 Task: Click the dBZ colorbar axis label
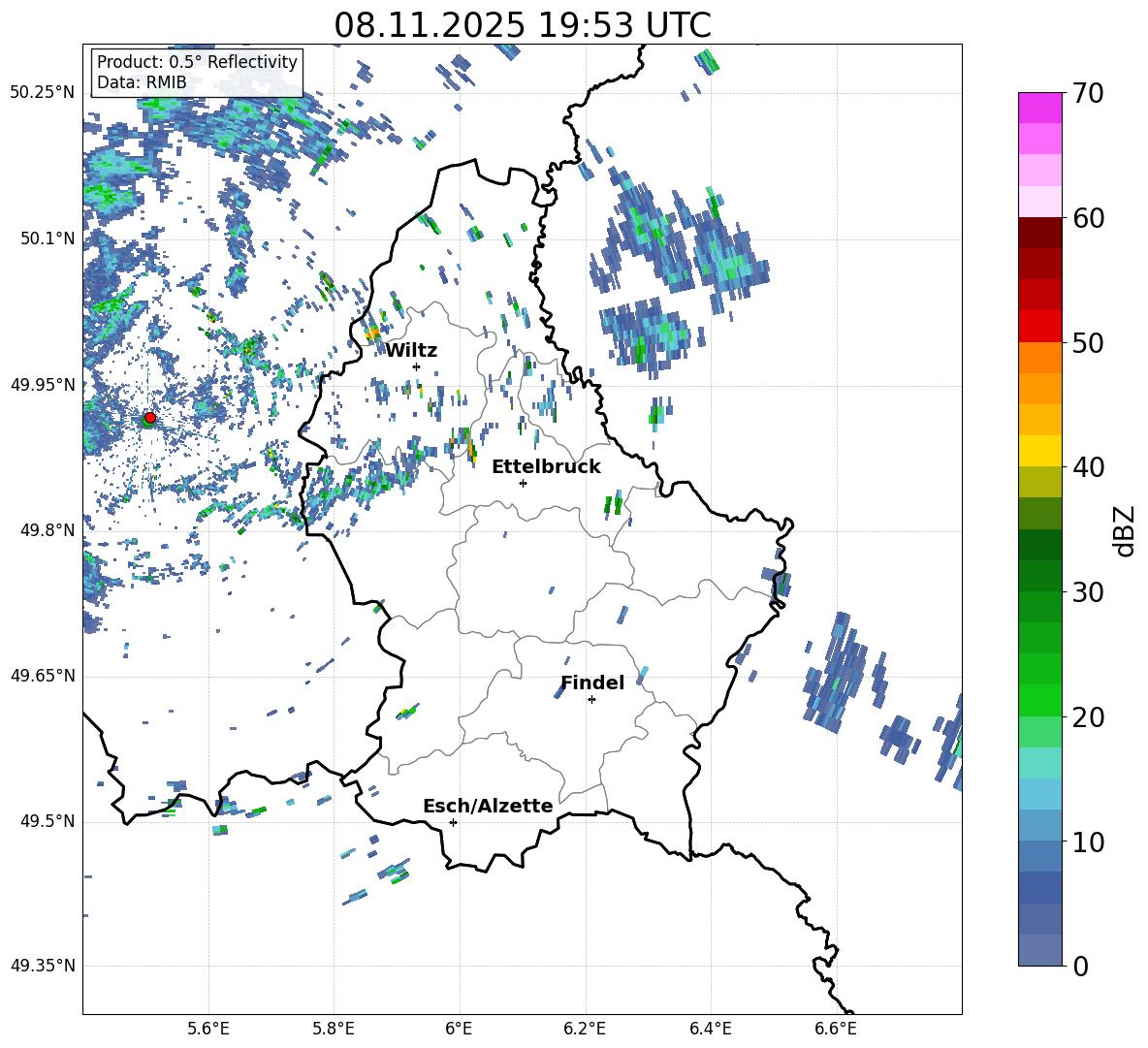pyautogui.click(x=1125, y=530)
